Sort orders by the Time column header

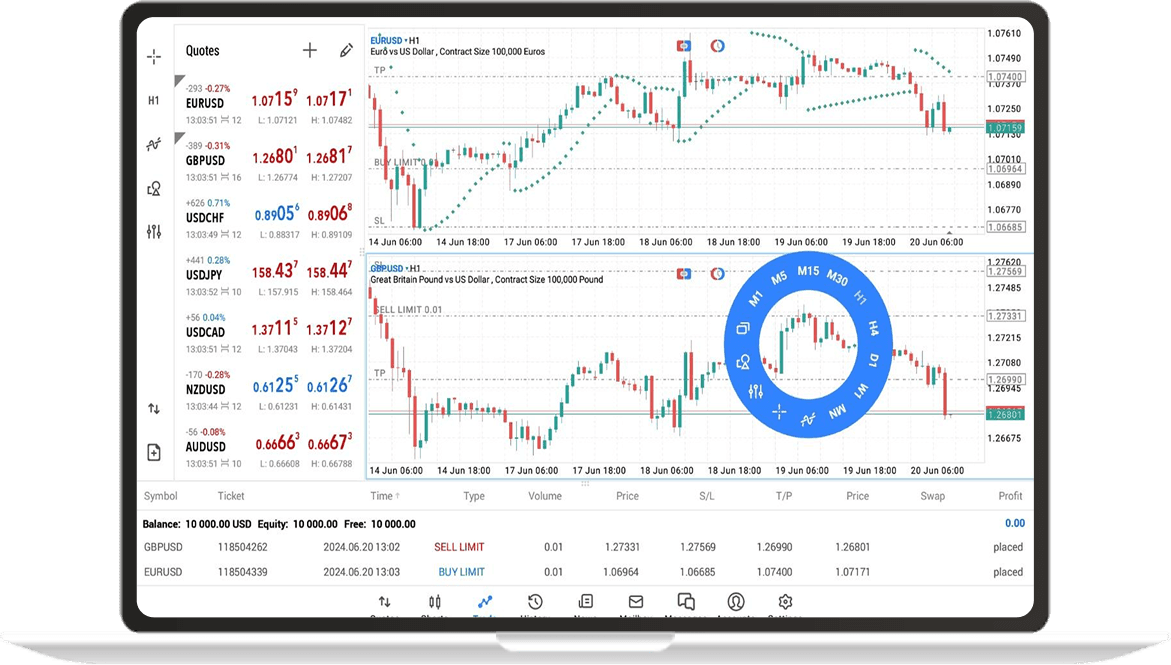click(x=385, y=496)
